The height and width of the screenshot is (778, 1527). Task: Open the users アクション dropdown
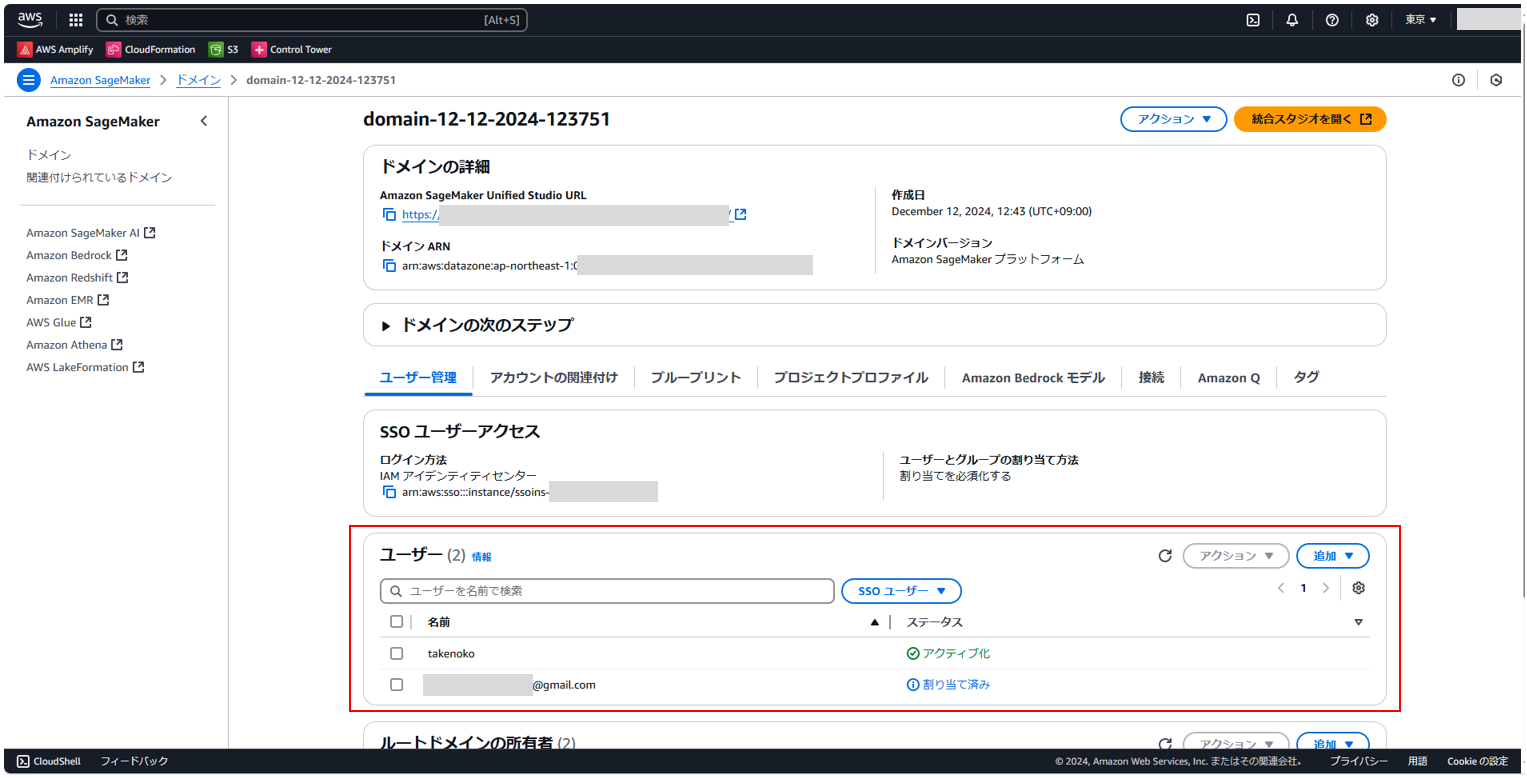pos(1236,556)
